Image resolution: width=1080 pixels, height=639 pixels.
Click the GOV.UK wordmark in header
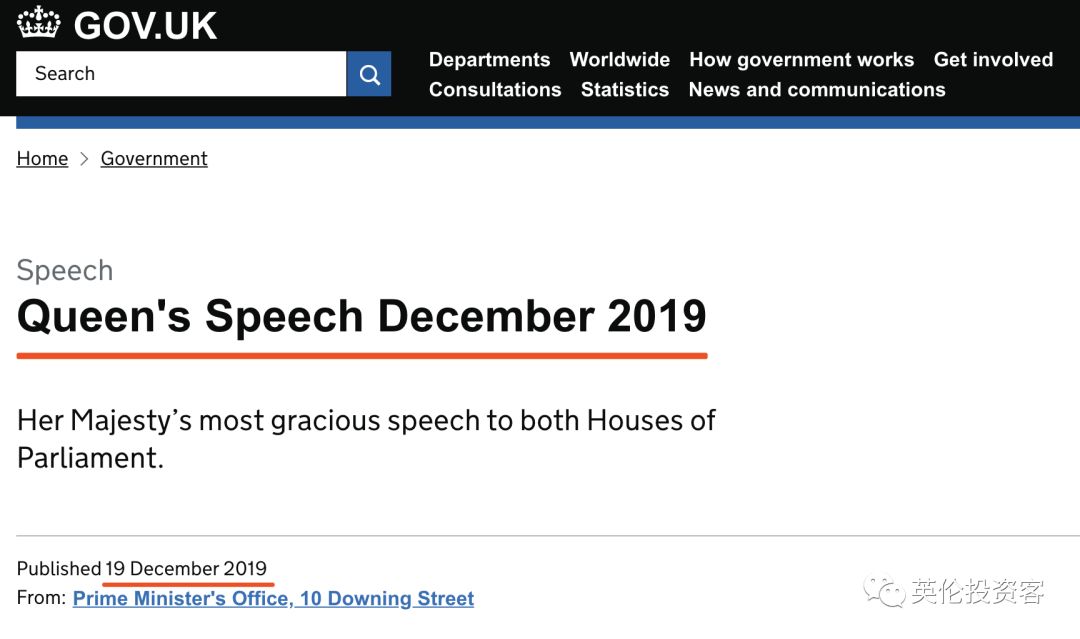[x=145, y=25]
